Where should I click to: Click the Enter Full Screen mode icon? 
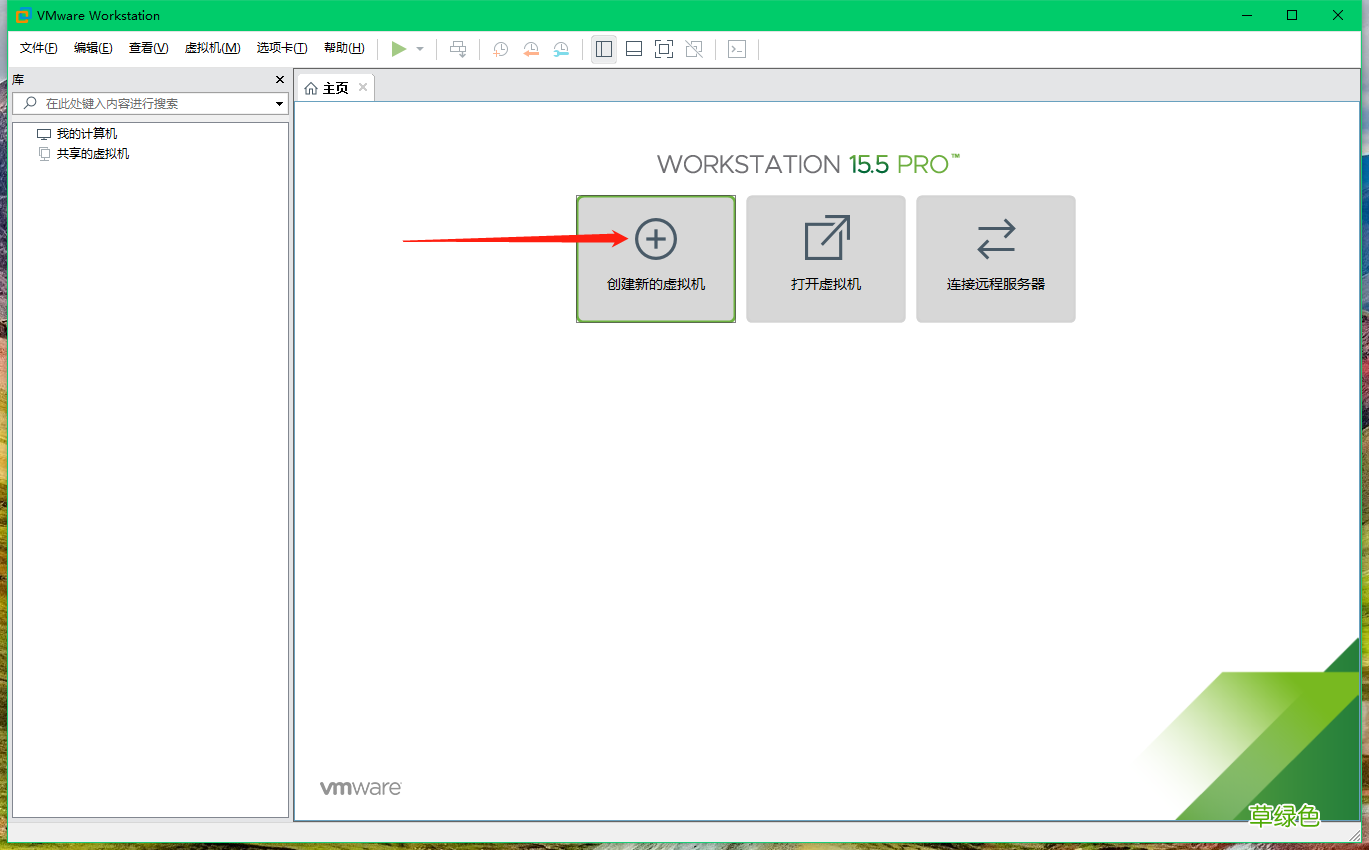click(x=663, y=48)
